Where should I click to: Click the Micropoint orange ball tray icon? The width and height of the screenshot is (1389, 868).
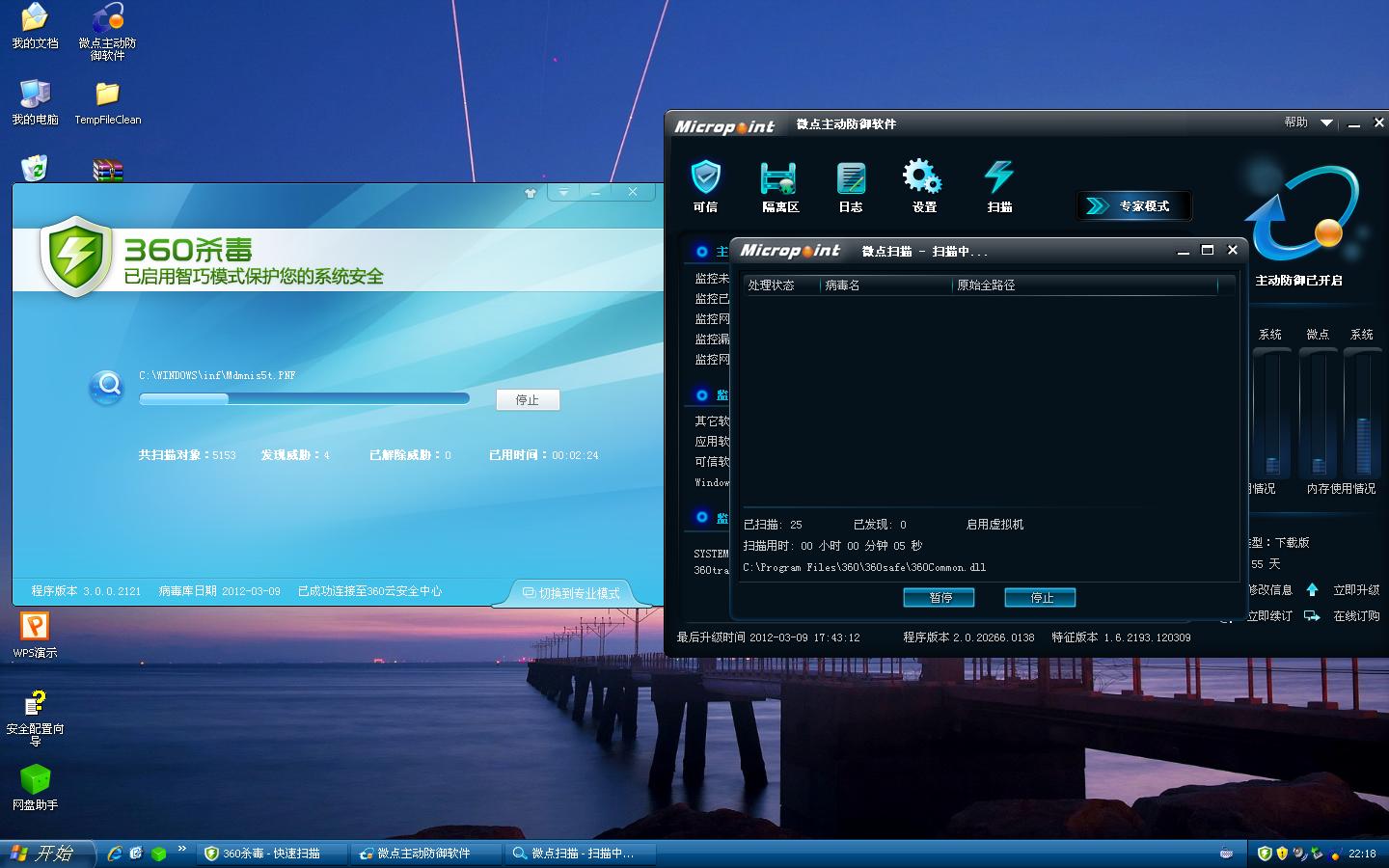pos(1335,854)
